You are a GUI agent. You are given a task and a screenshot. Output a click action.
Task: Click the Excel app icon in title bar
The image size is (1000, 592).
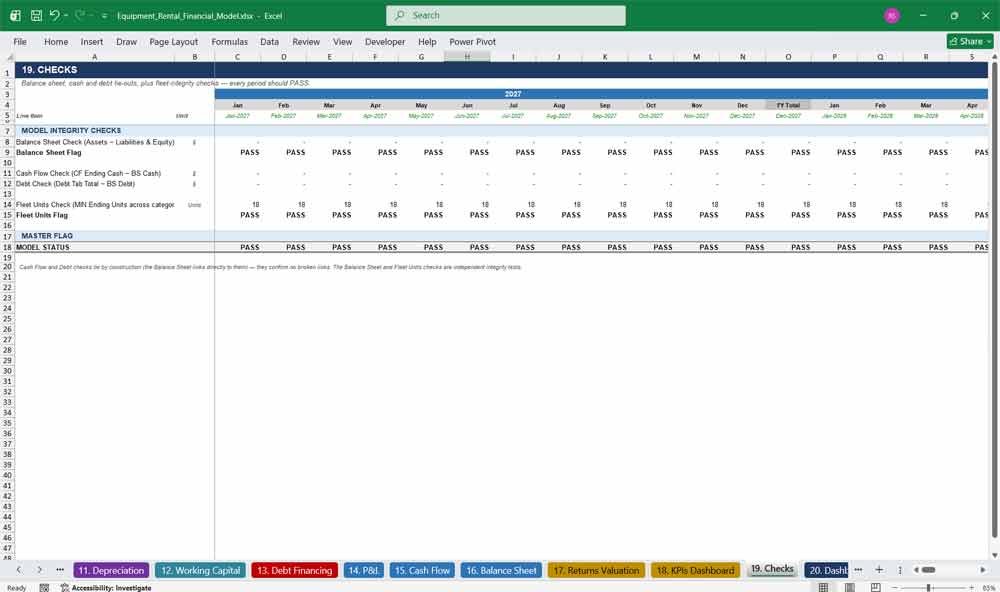(x=15, y=15)
